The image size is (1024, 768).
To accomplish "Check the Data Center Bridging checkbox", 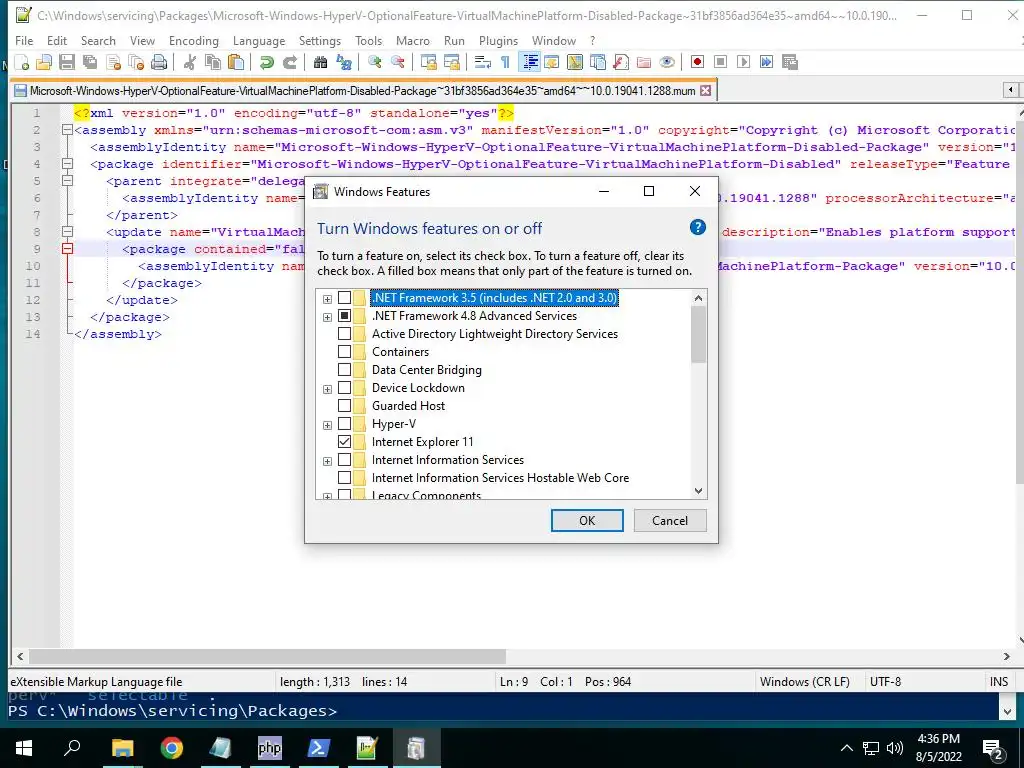I will [344, 370].
